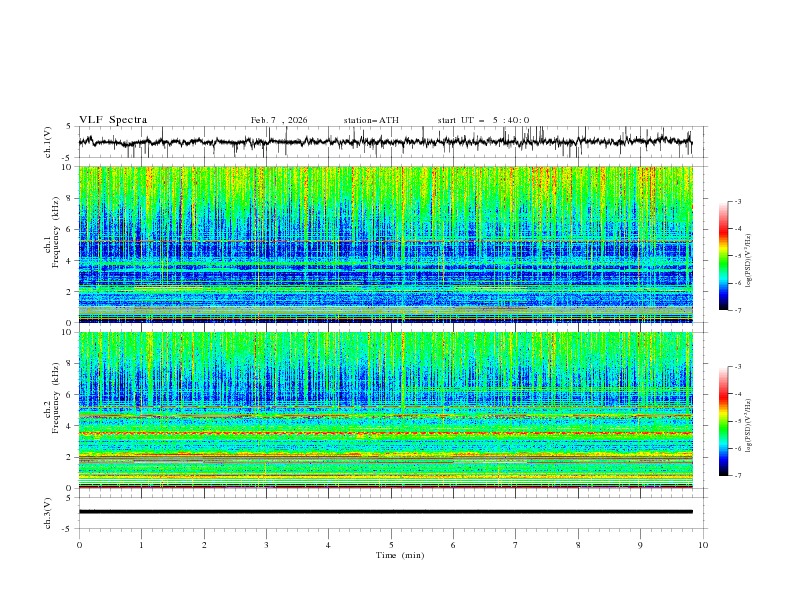
Task: Click the time axis tick label "10"
Action: (x=703, y=545)
